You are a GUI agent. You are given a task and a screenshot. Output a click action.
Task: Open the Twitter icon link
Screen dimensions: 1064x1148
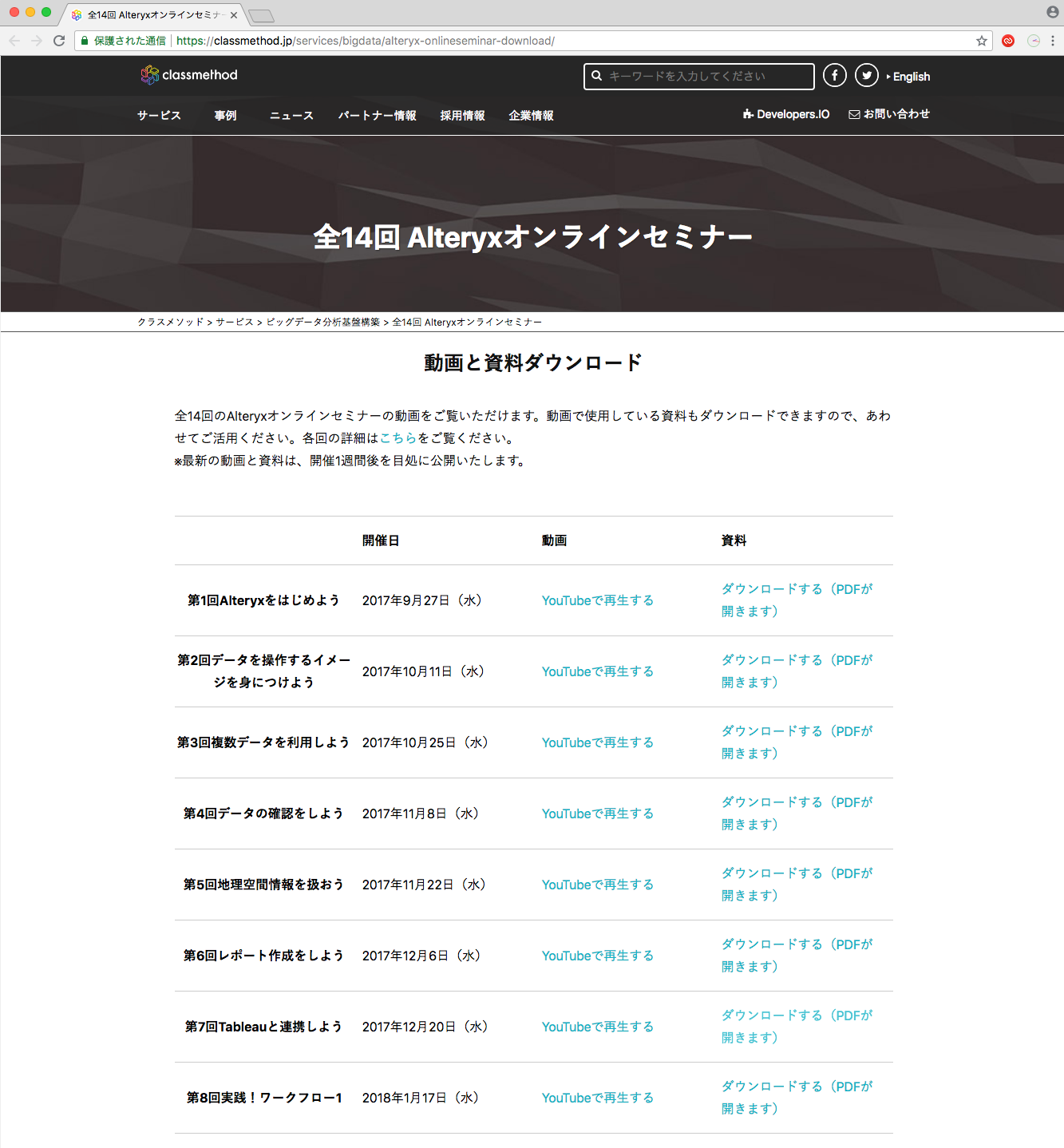tap(867, 75)
